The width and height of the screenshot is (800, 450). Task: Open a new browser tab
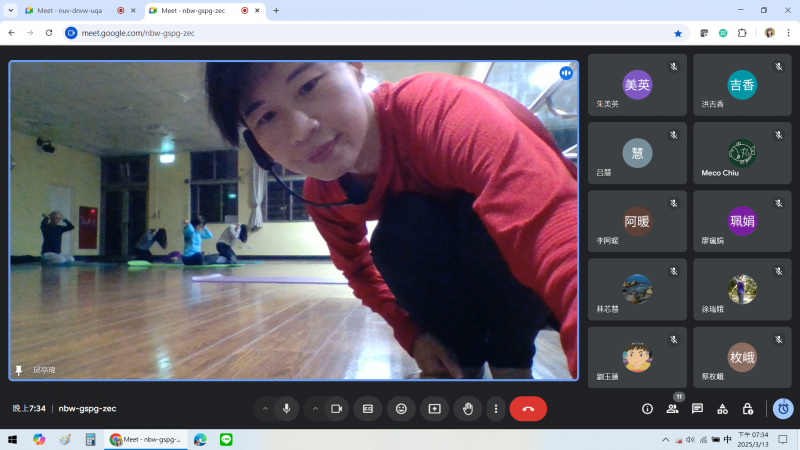pyautogui.click(x=276, y=10)
